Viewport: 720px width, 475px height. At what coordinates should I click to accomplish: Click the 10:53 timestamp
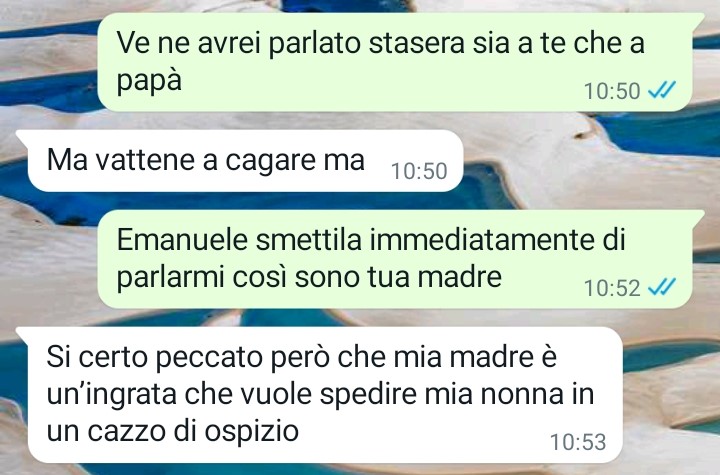[578, 442]
